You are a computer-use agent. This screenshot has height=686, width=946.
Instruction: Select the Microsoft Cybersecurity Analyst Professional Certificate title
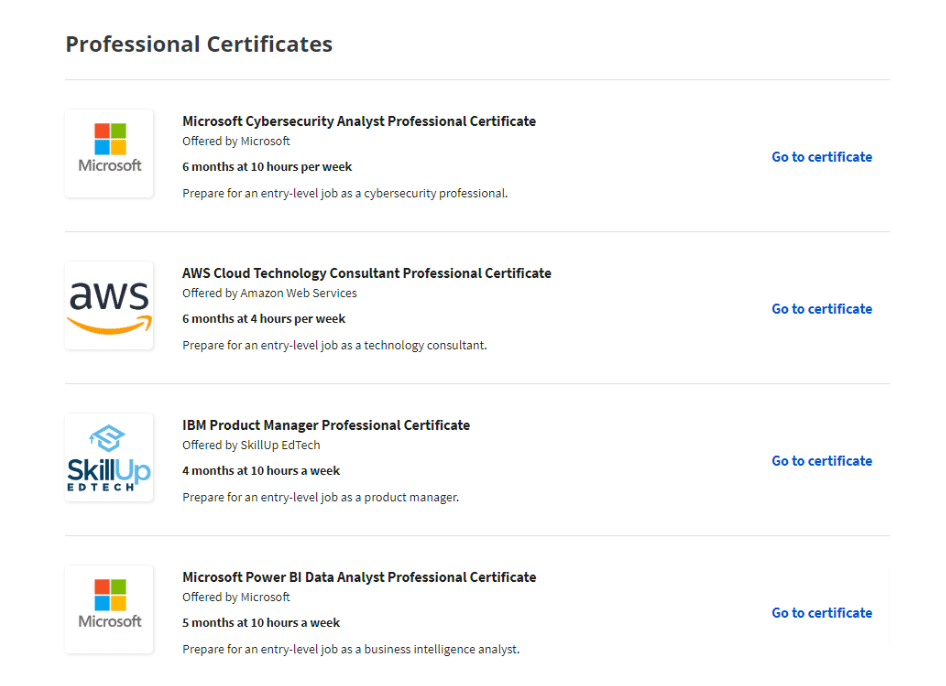[x=359, y=121]
